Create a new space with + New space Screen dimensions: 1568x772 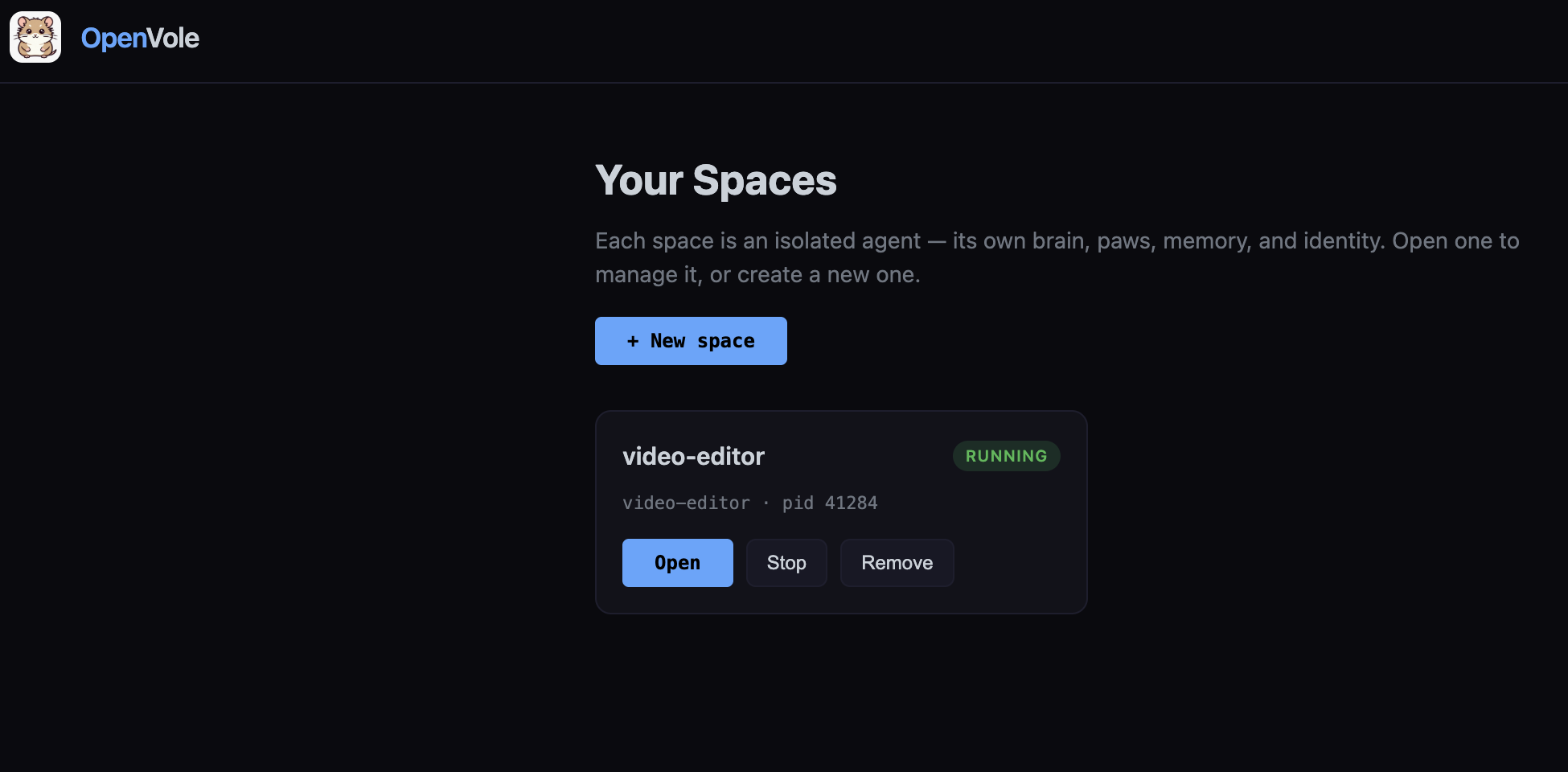691,341
